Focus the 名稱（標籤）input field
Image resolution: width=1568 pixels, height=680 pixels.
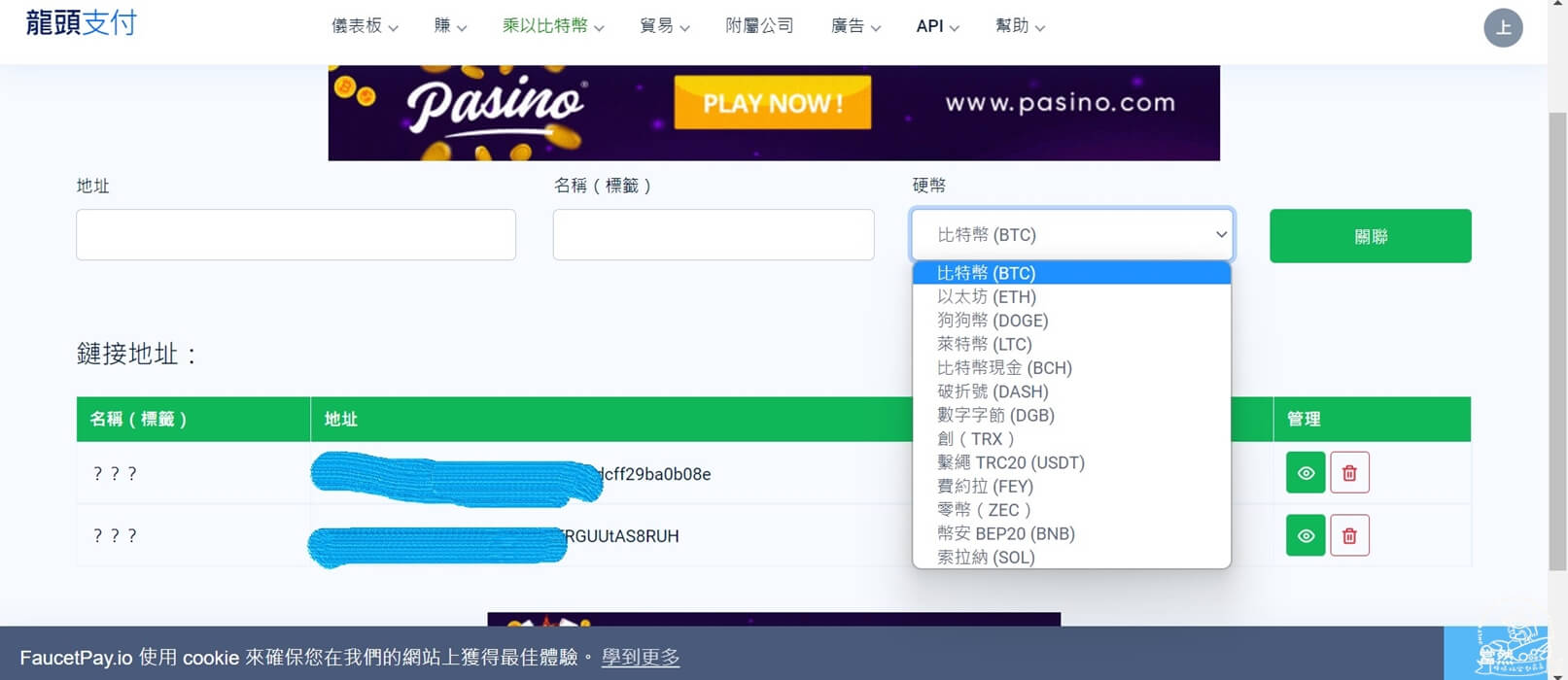714,235
